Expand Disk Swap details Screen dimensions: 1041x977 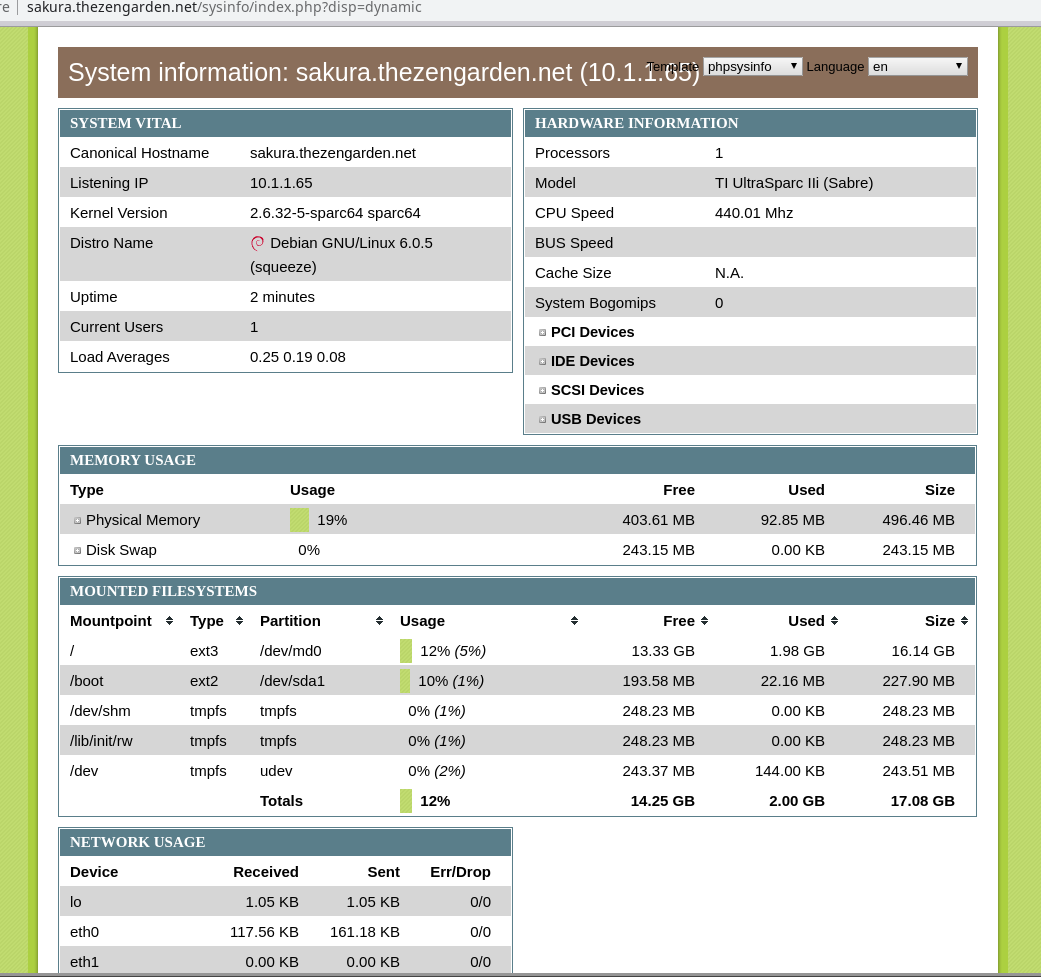click(78, 551)
